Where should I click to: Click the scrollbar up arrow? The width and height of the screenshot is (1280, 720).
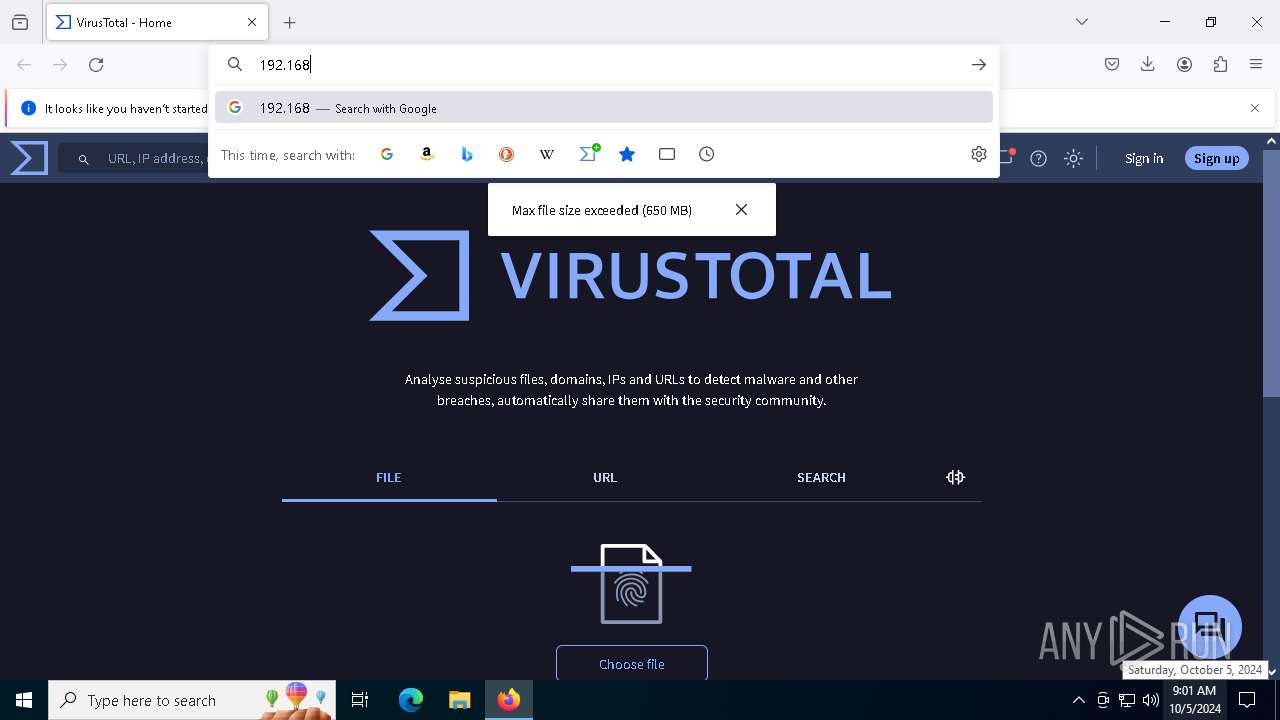coord(1271,141)
